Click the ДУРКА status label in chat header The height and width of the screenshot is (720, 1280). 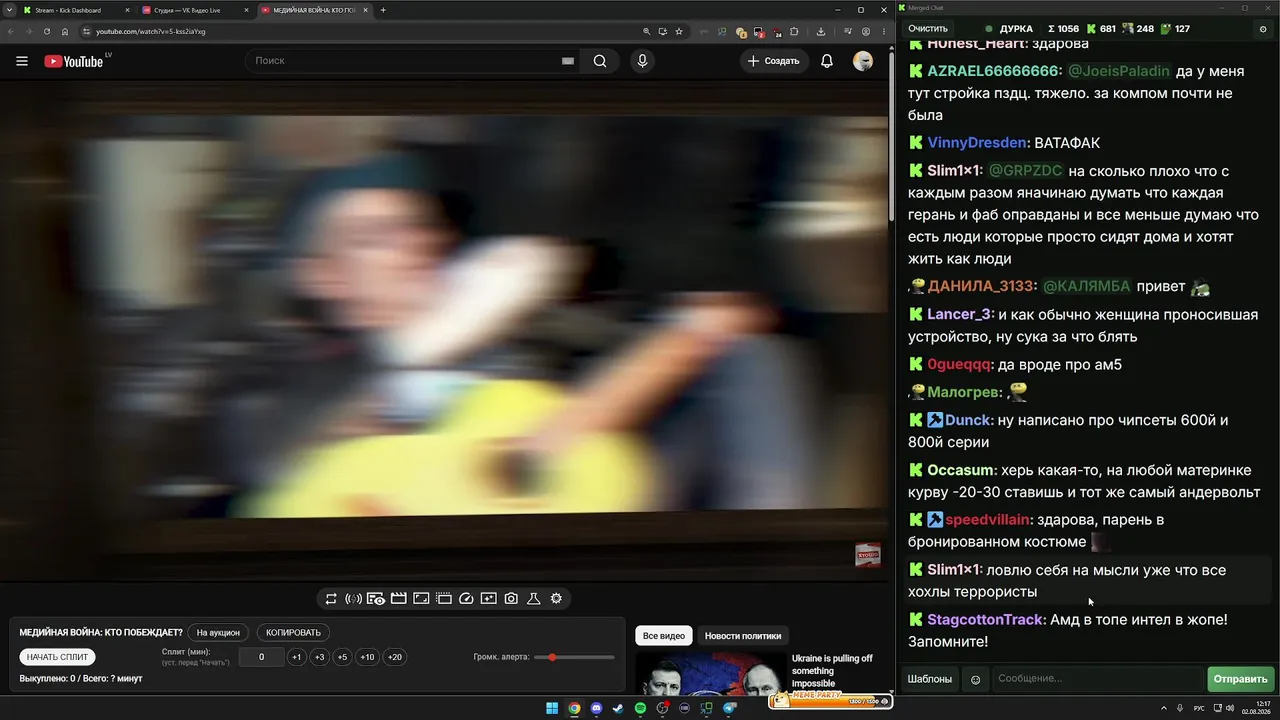click(x=1016, y=29)
